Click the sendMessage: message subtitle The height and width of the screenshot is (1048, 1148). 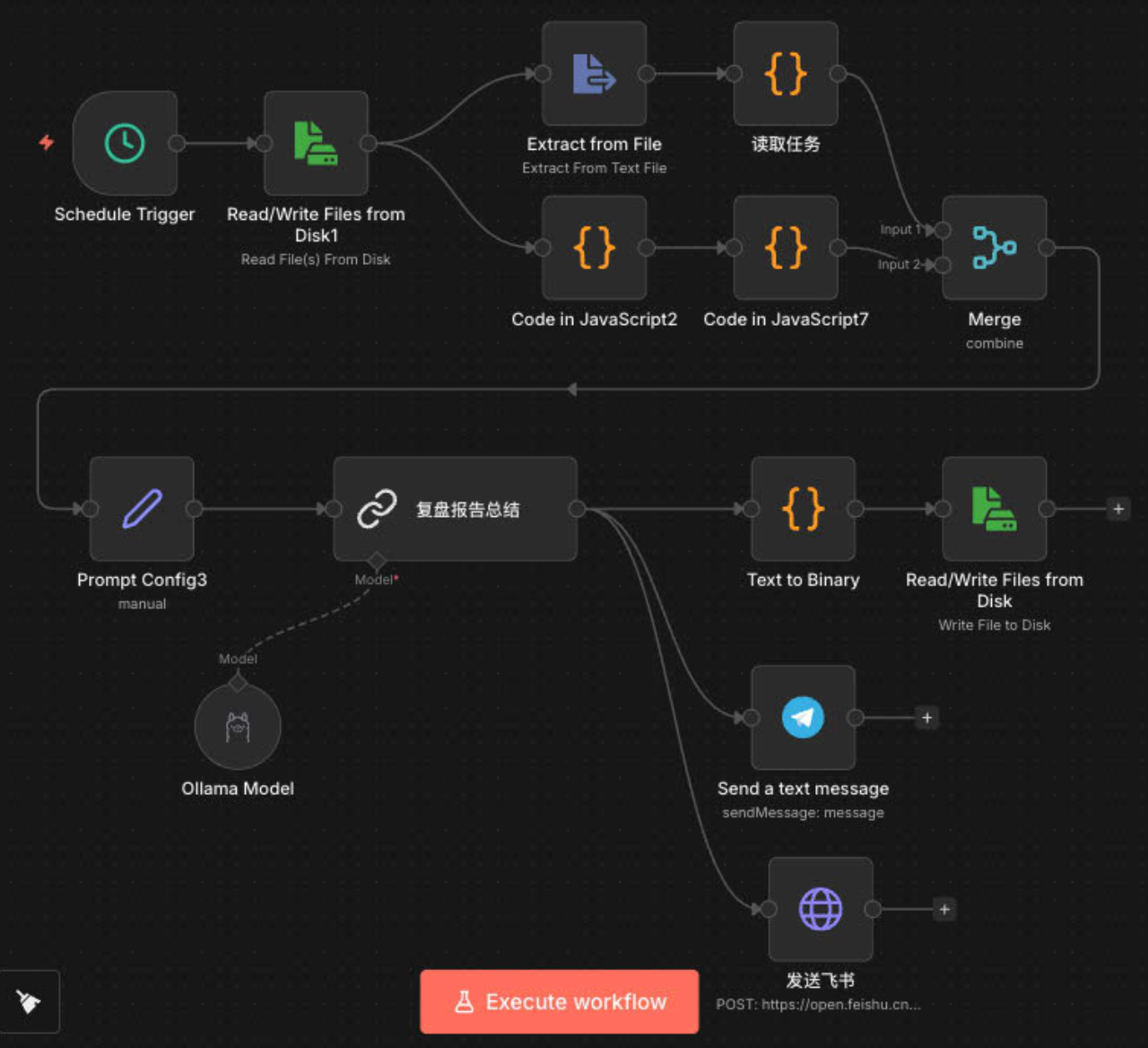click(x=803, y=813)
